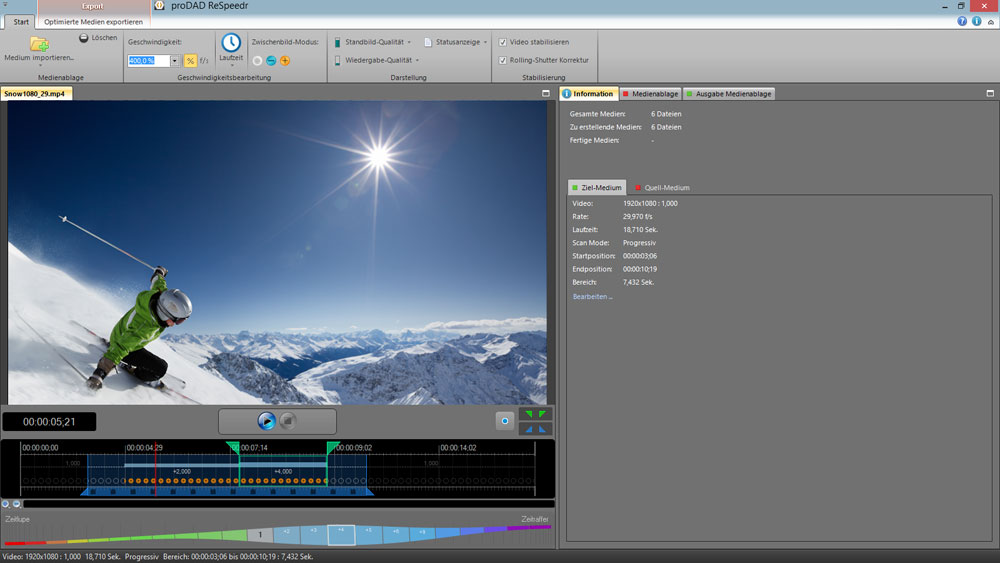Uncheck Rolling-Shutter Korrektur
This screenshot has width=1000, height=563.
click(502, 60)
